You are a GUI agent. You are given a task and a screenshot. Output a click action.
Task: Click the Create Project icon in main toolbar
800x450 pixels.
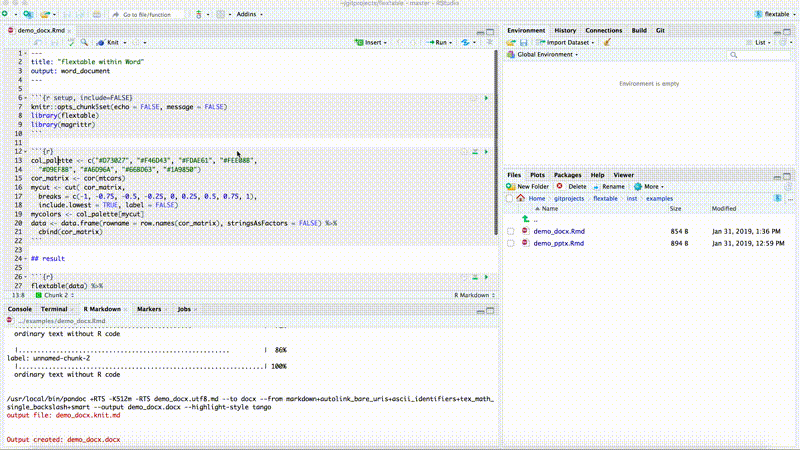[x=28, y=14]
